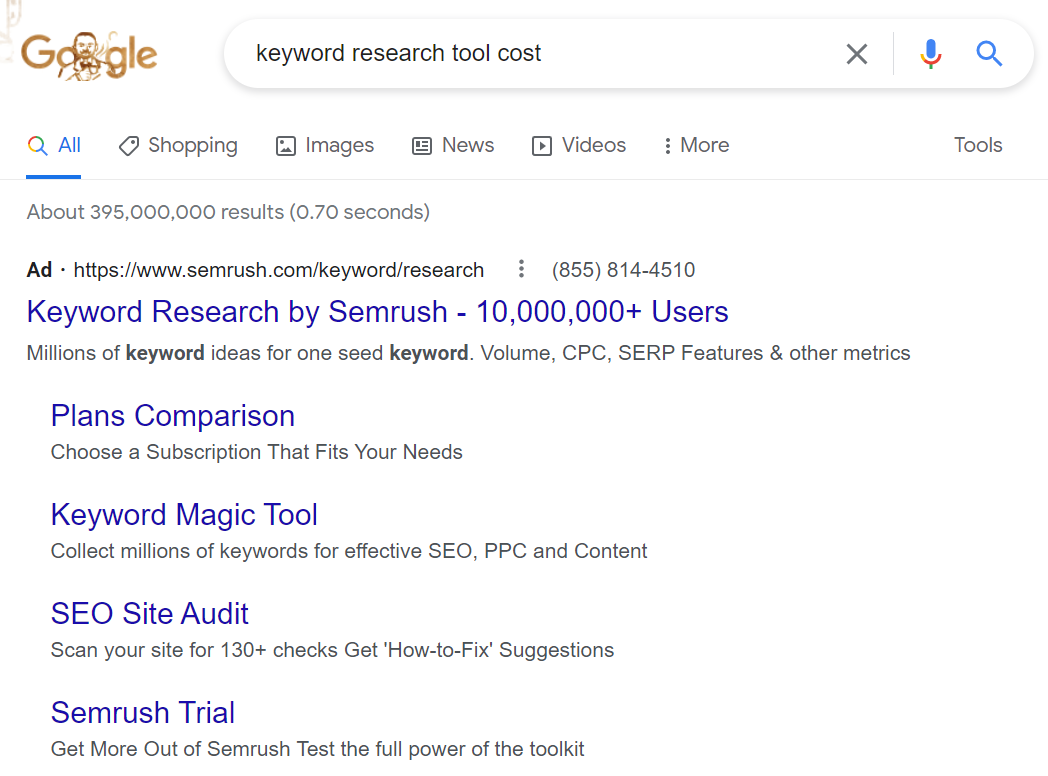Open the Plans Comparison link
Screen dimensions: 1048x776
(172, 415)
